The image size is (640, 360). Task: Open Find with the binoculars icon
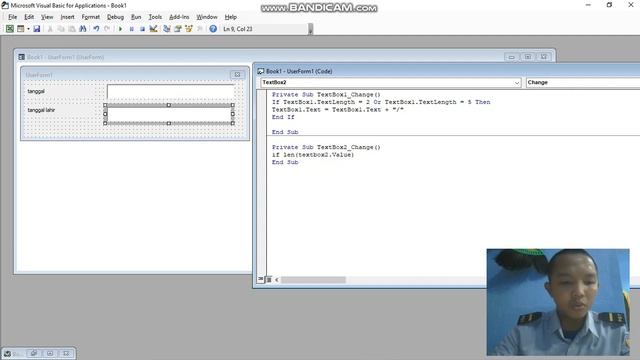point(83,29)
